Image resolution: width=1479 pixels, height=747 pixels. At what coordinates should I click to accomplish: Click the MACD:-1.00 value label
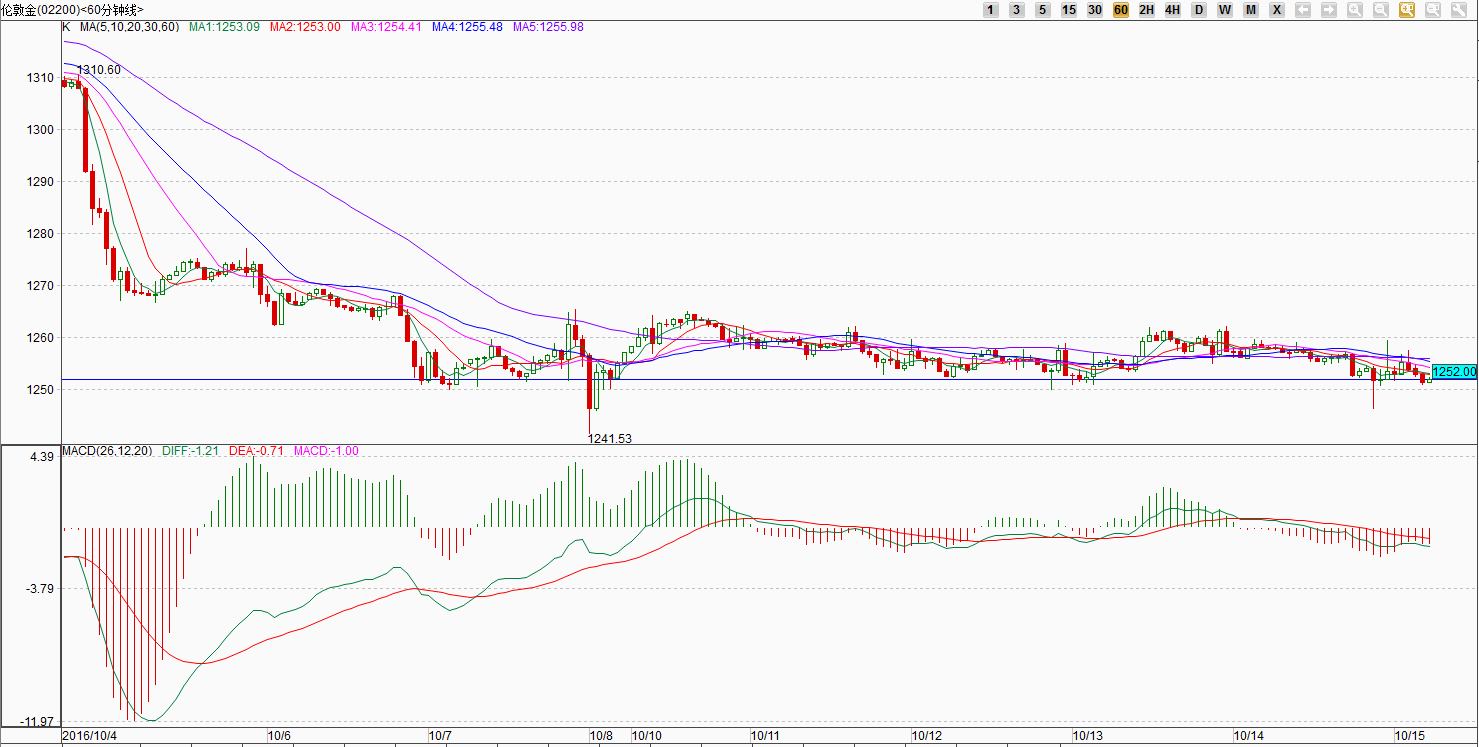click(326, 451)
